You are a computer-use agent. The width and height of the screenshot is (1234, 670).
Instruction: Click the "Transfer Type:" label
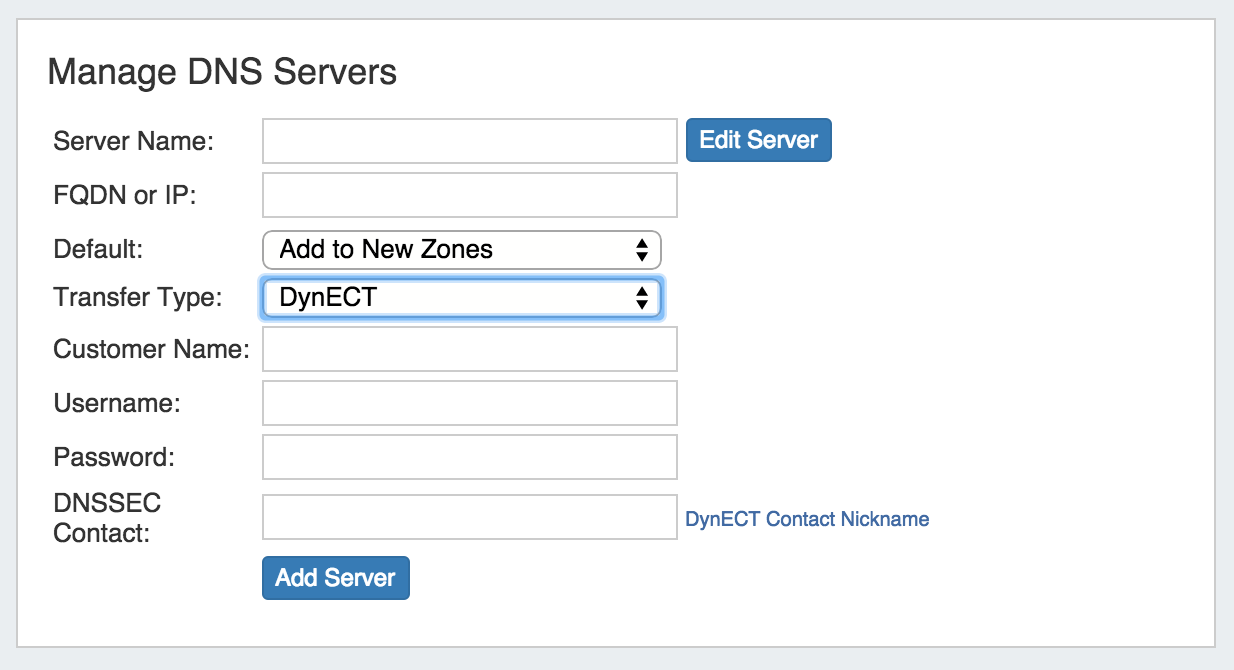[138, 297]
